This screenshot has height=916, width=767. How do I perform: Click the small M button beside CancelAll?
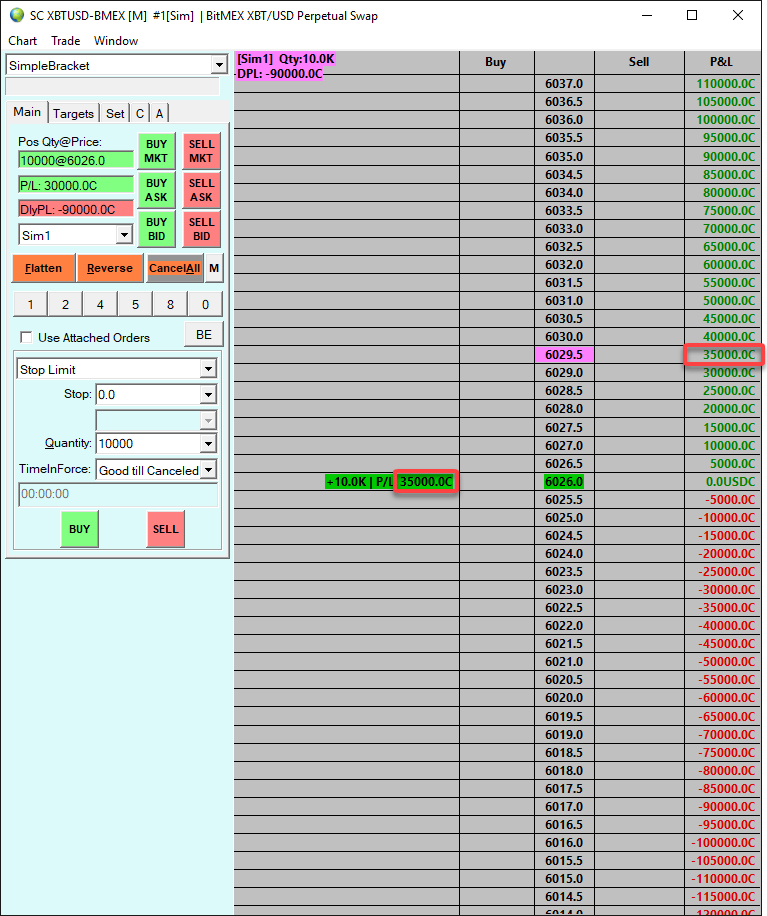tap(214, 268)
